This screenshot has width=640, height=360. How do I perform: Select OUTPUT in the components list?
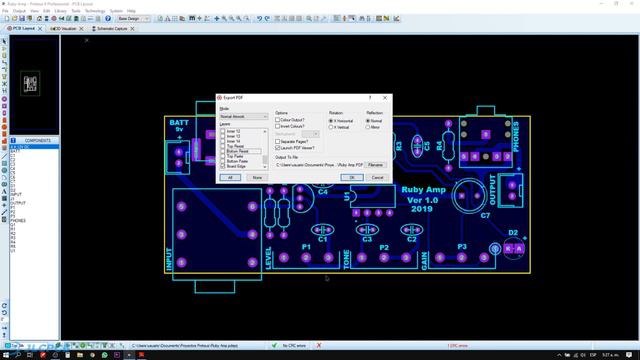(18, 203)
